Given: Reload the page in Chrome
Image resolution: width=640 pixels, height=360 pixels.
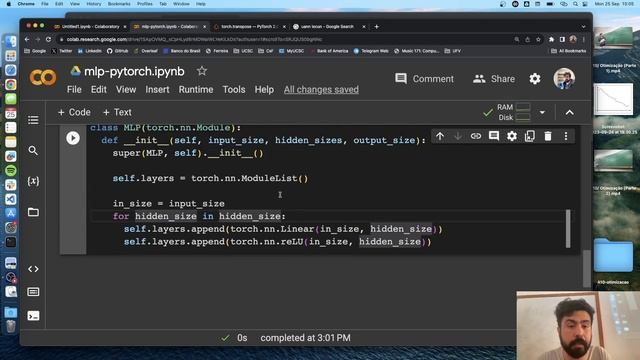Looking at the screenshot, I should click(49, 39).
